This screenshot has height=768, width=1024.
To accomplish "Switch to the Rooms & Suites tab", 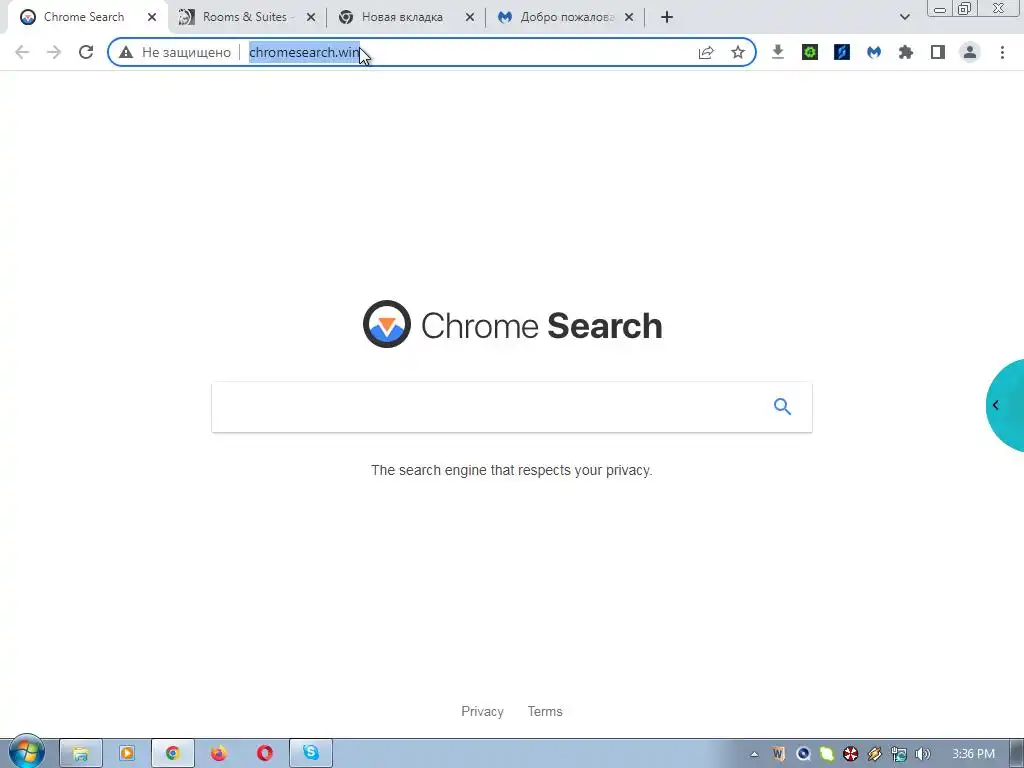I will pyautogui.click(x=244, y=17).
